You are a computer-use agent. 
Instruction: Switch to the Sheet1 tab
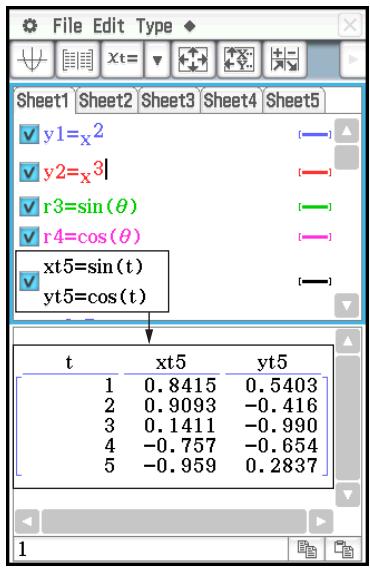tap(43, 100)
